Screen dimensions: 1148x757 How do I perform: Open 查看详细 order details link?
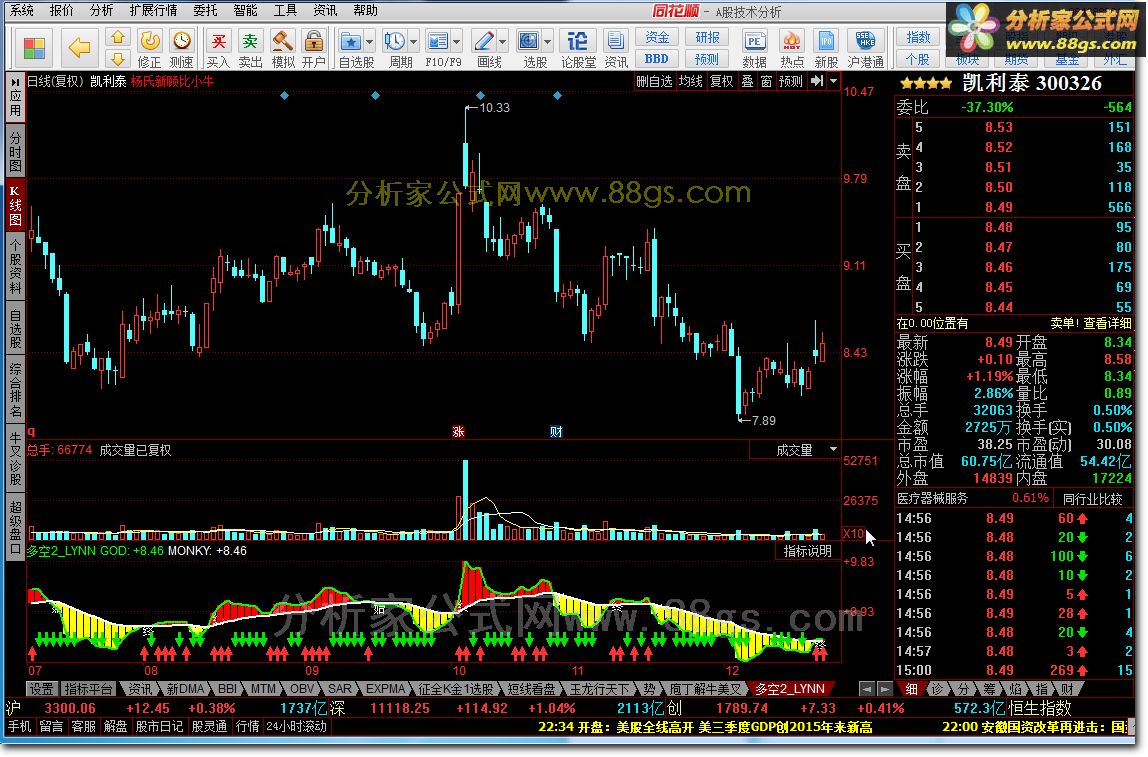point(1107,323)
